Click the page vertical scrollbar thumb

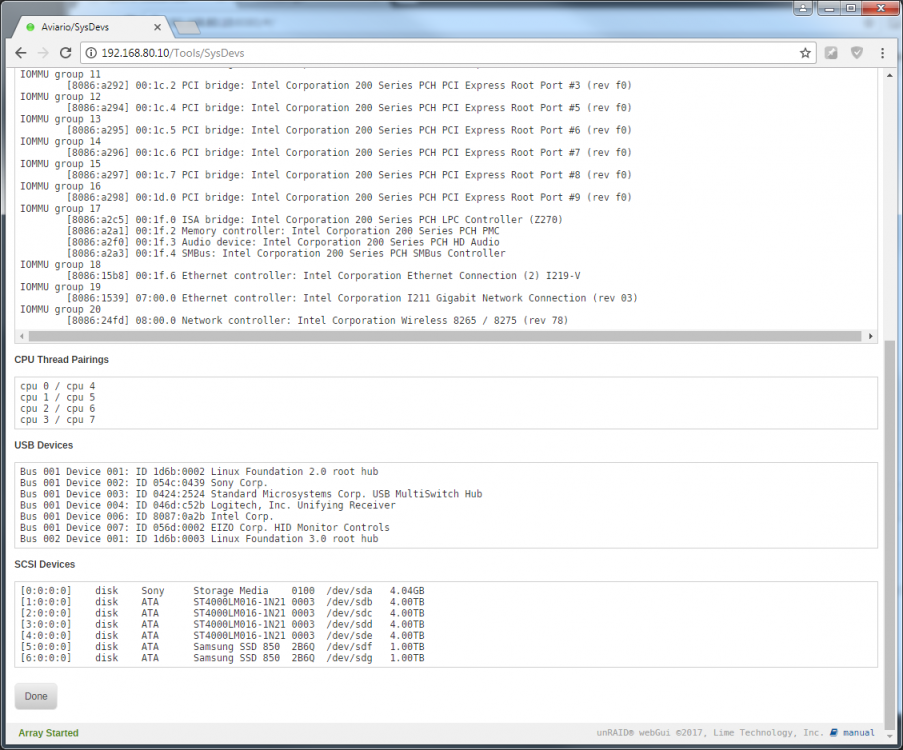coord(890,535)
